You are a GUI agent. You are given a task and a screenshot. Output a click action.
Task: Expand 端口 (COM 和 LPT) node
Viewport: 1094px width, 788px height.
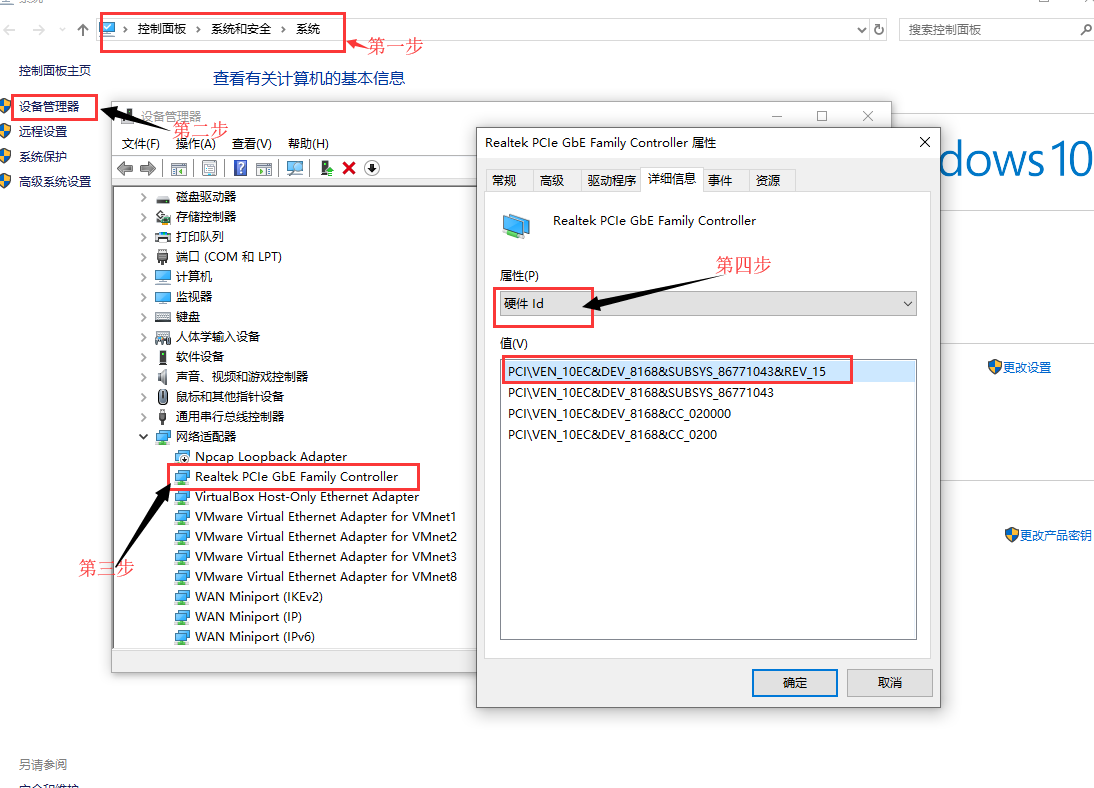pyautogui.click(x=144, y=257)
